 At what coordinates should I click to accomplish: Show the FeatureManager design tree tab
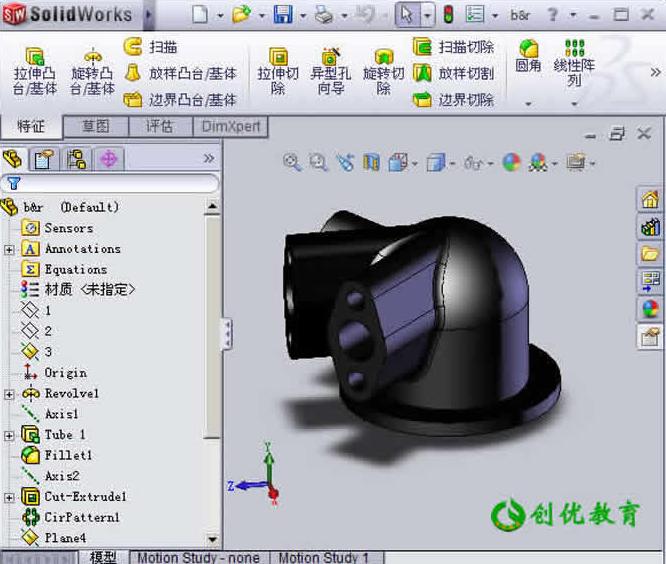point(14,159)
